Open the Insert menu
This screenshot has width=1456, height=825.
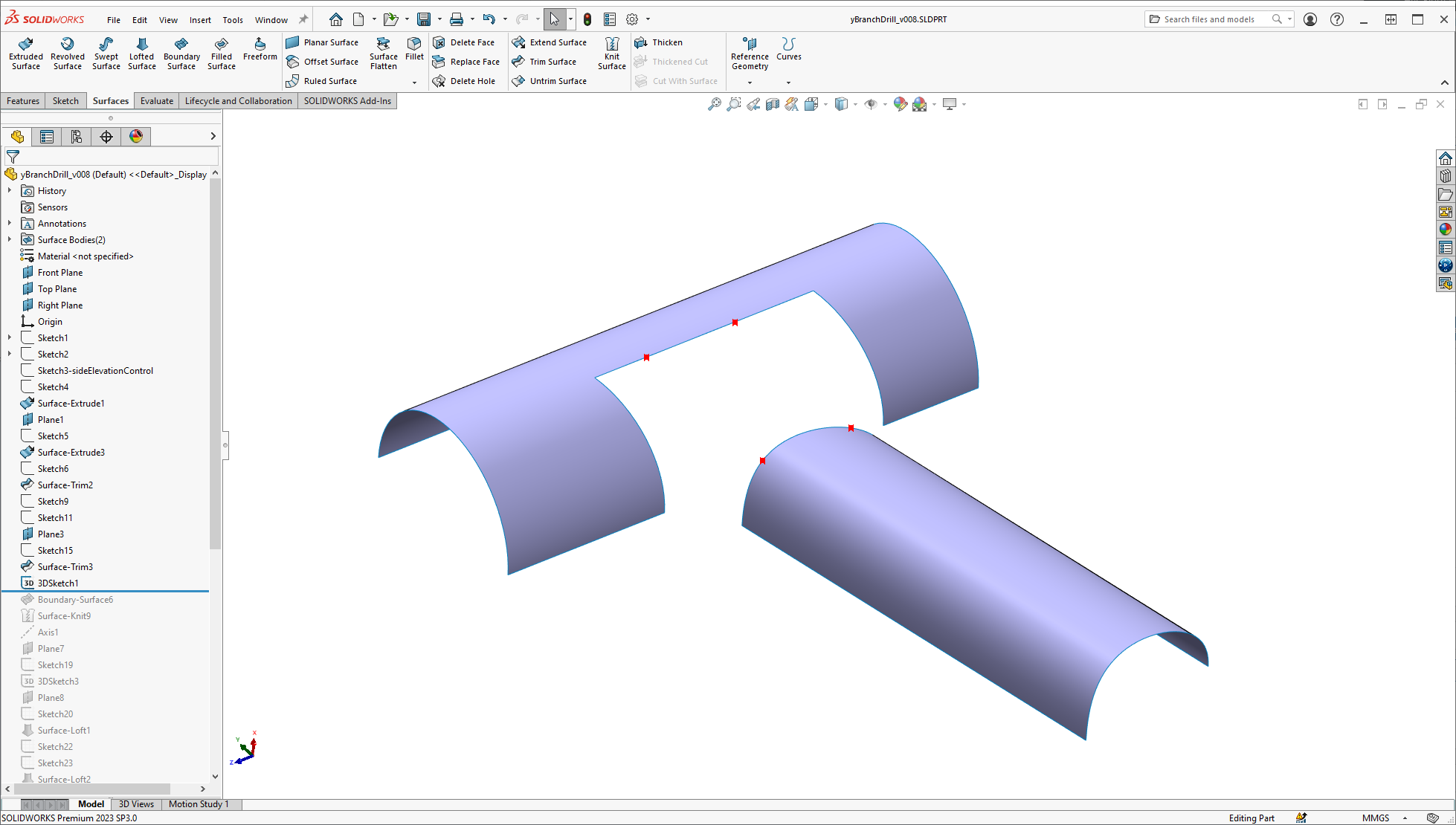point(200,20)
